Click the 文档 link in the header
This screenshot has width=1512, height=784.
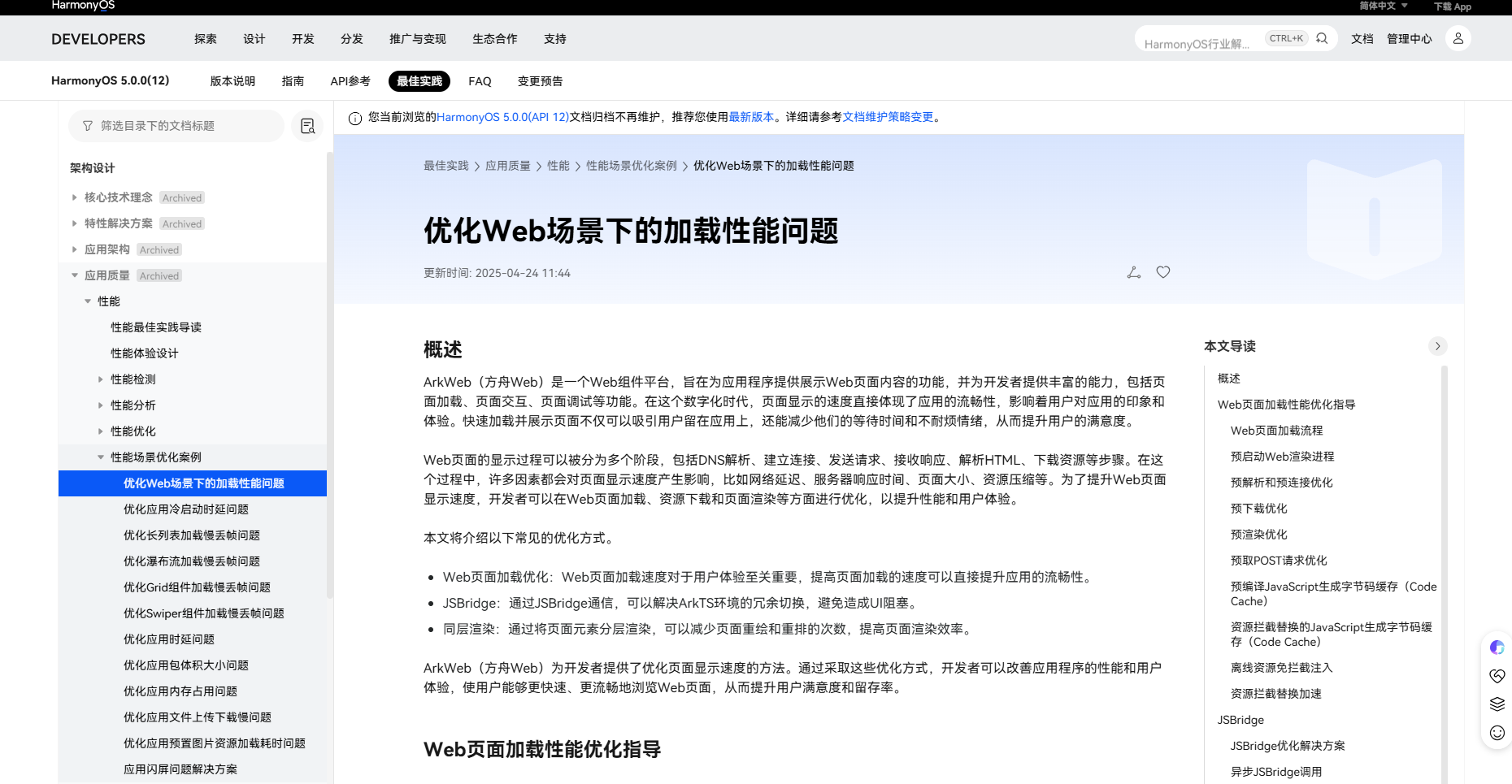1362,39
